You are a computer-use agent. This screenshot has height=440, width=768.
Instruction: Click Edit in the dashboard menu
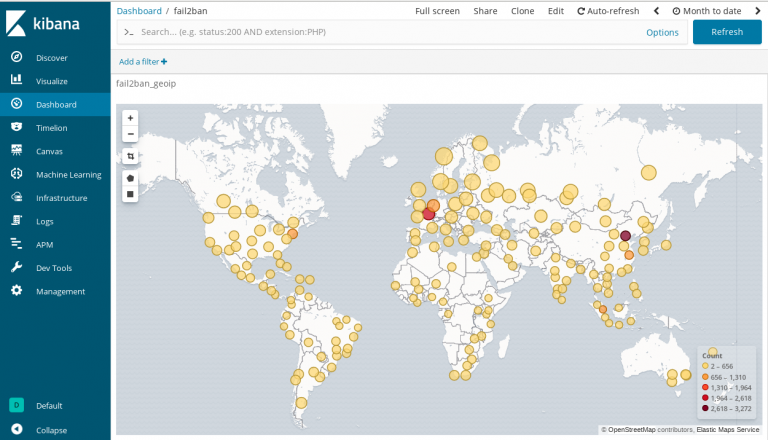point(555,11)
